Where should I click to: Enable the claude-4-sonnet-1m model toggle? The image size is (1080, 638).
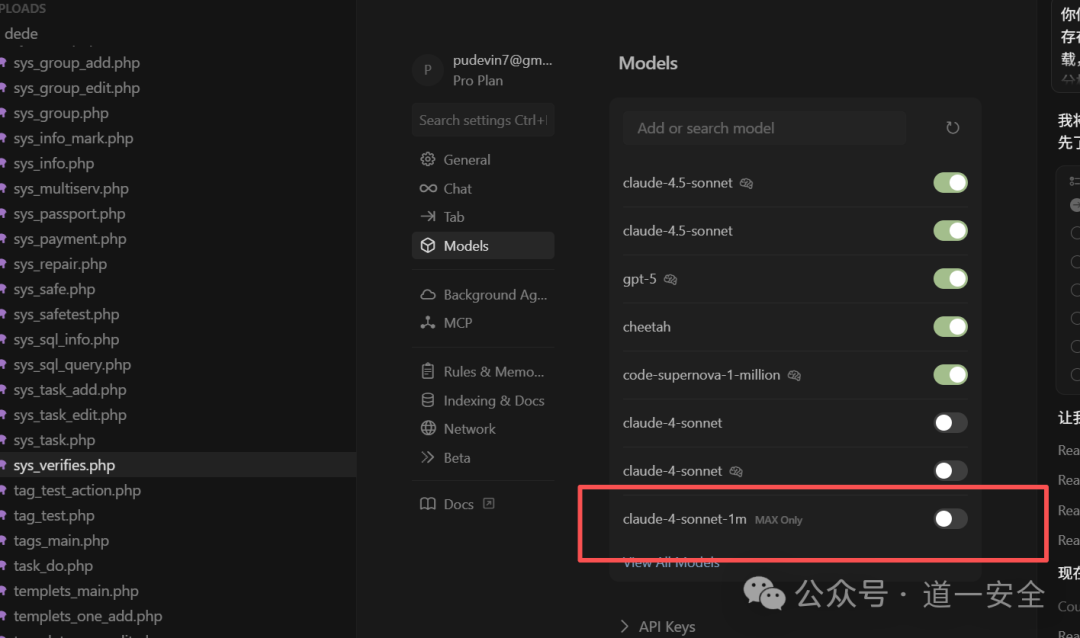coord(950,519)
